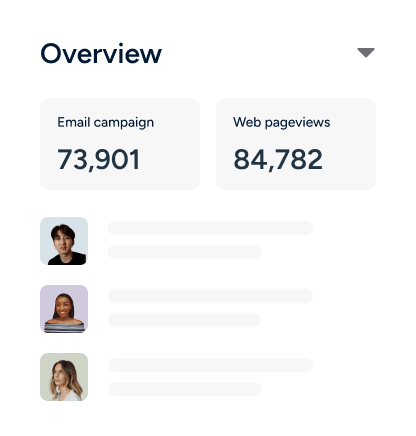Click the 84,782 pageviews value
Screen dimensions: 416x436
(278, 159)
